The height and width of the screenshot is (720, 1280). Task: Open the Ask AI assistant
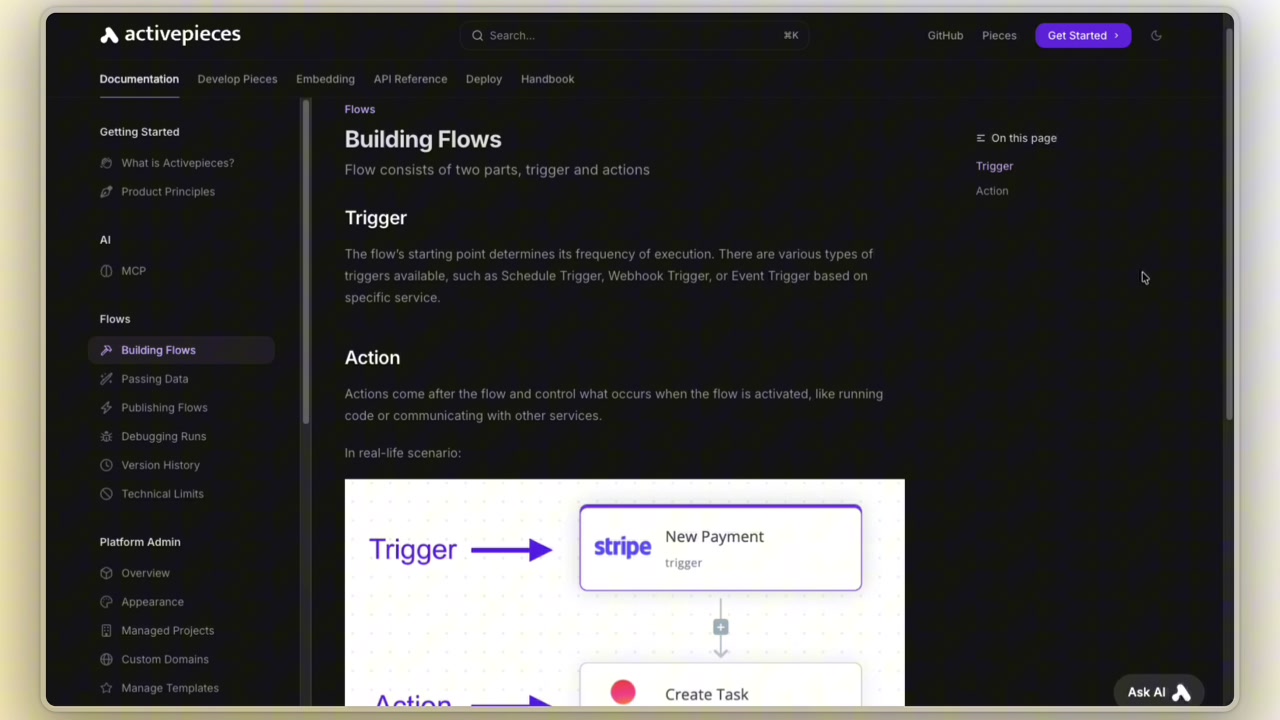coord(1157,691)
